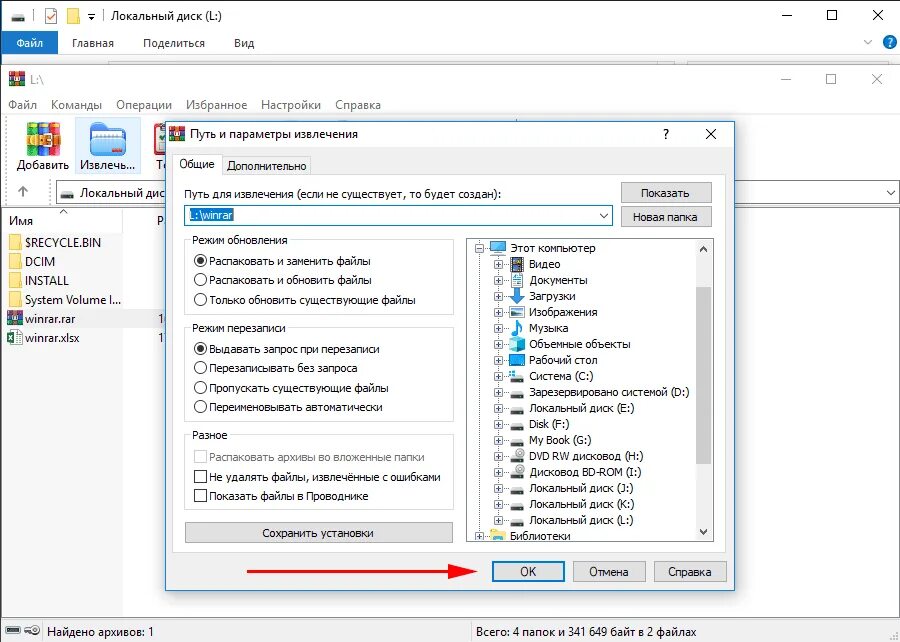Click the Объемные объекты cube icon
The width and height of the screenshot is (900, 642).
[517, 344]
